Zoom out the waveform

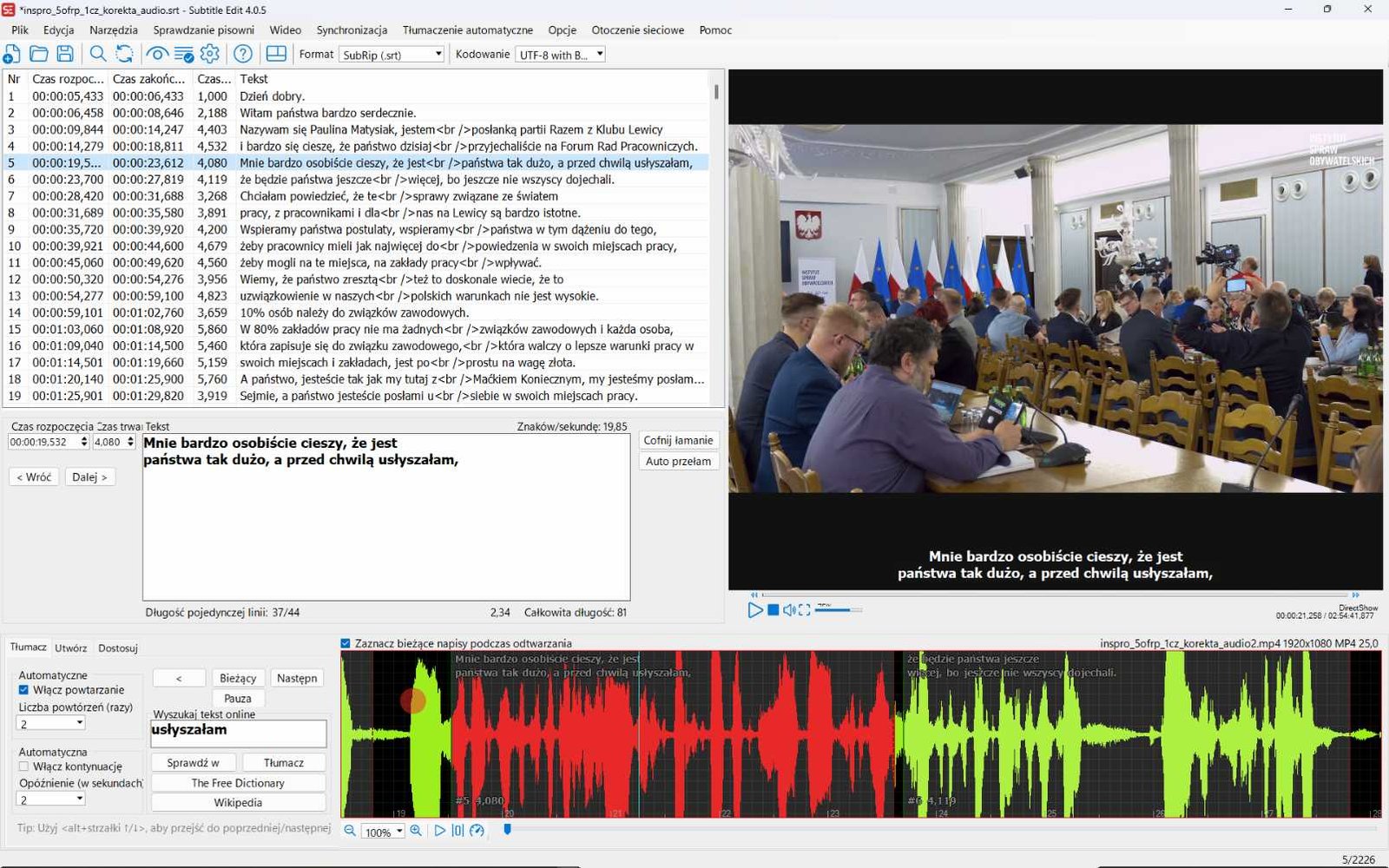(x=350, y=831)
